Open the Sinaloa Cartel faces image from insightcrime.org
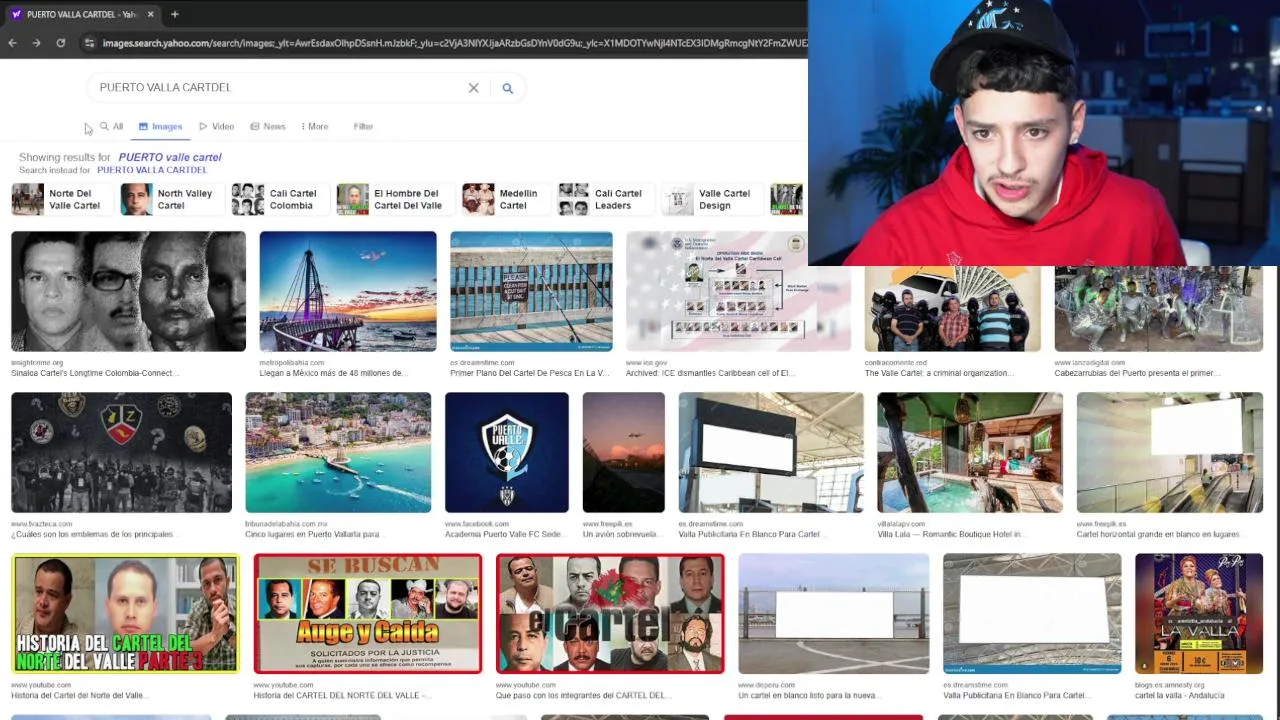The width and height of the screenshot is (1280, 720). 128,291
